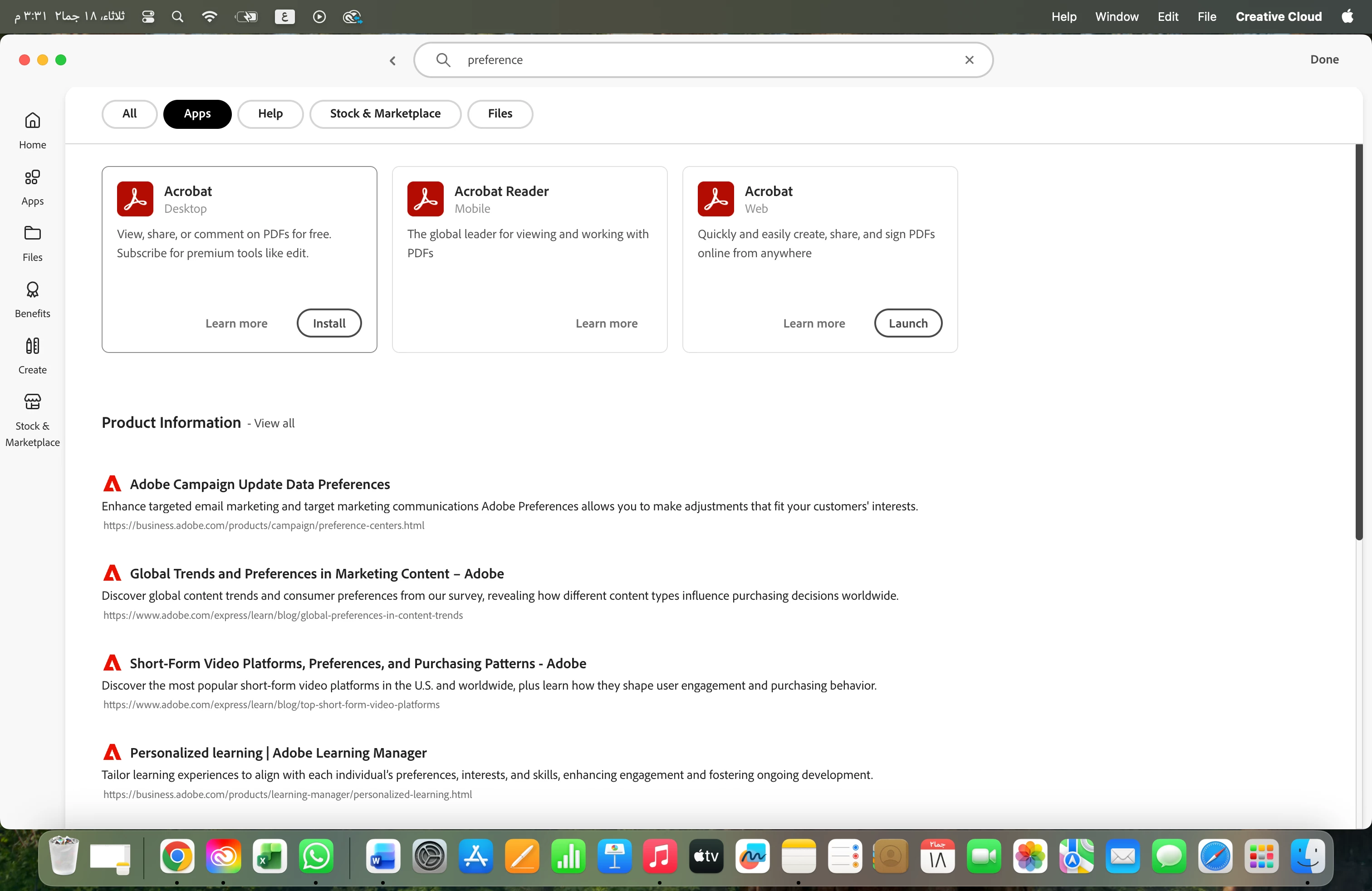Switch to the Files filter tab

coord(500,113)
